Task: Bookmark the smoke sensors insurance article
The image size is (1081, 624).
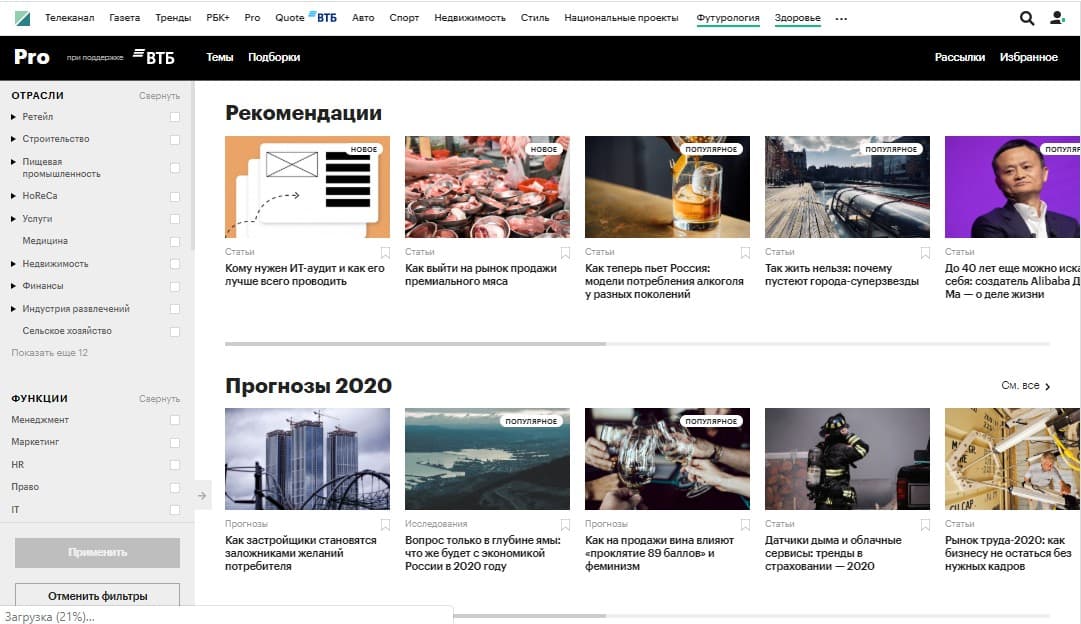Action: pos(925,525)
